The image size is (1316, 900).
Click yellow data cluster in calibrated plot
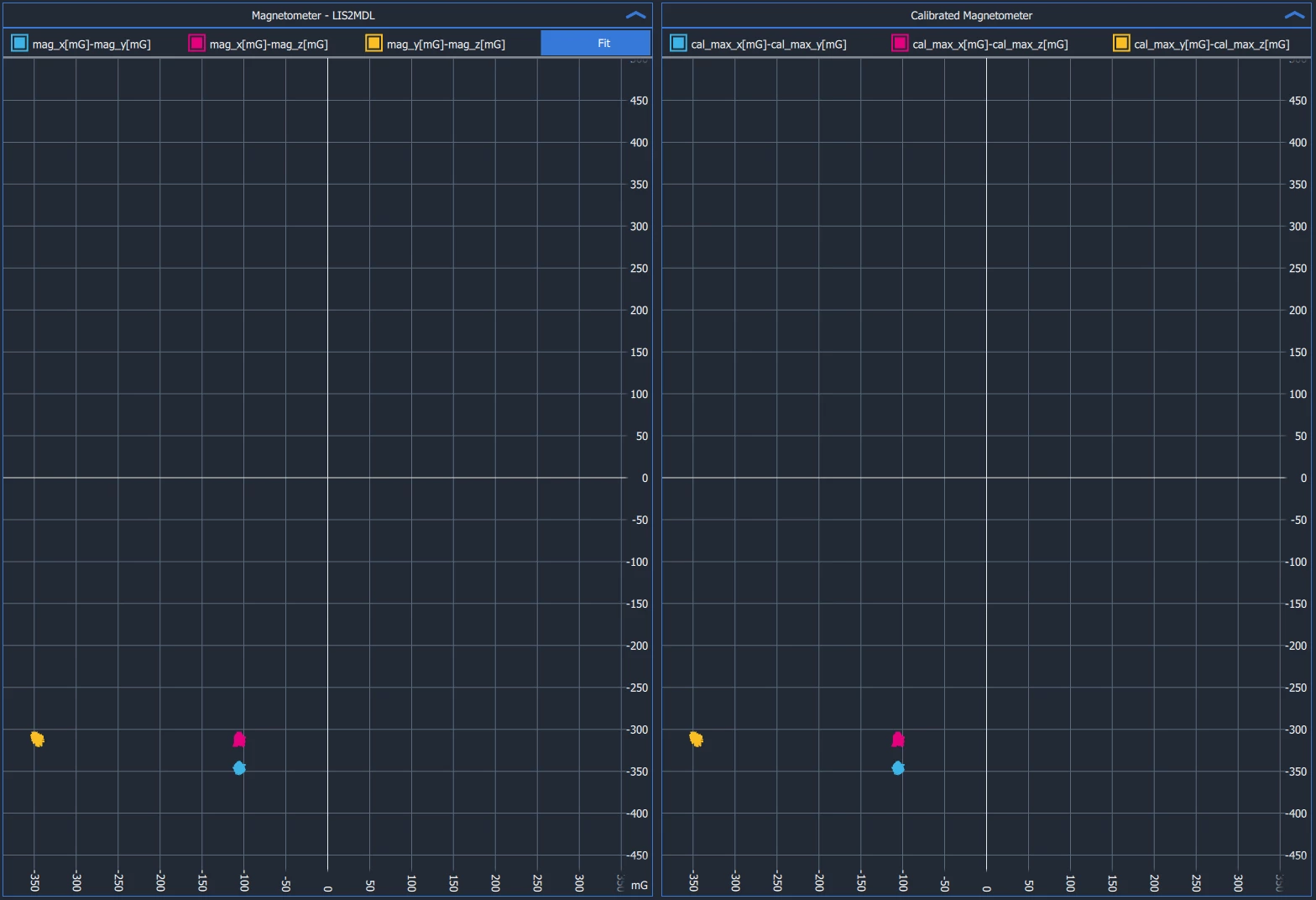[696, 739]
